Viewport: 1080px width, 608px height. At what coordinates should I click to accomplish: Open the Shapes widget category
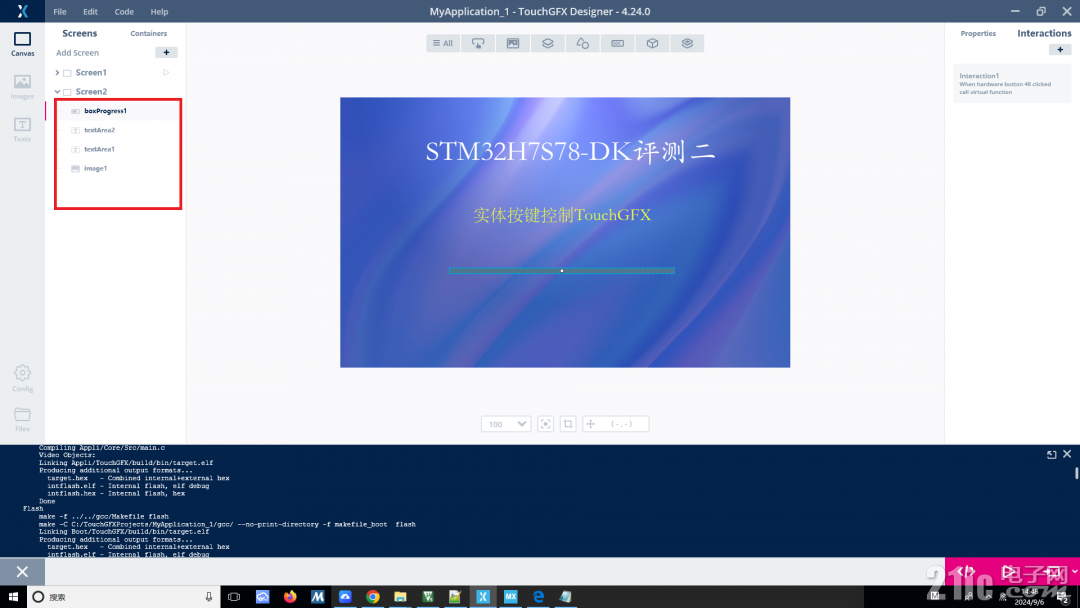pyautogui.click(x=583, y=43)
